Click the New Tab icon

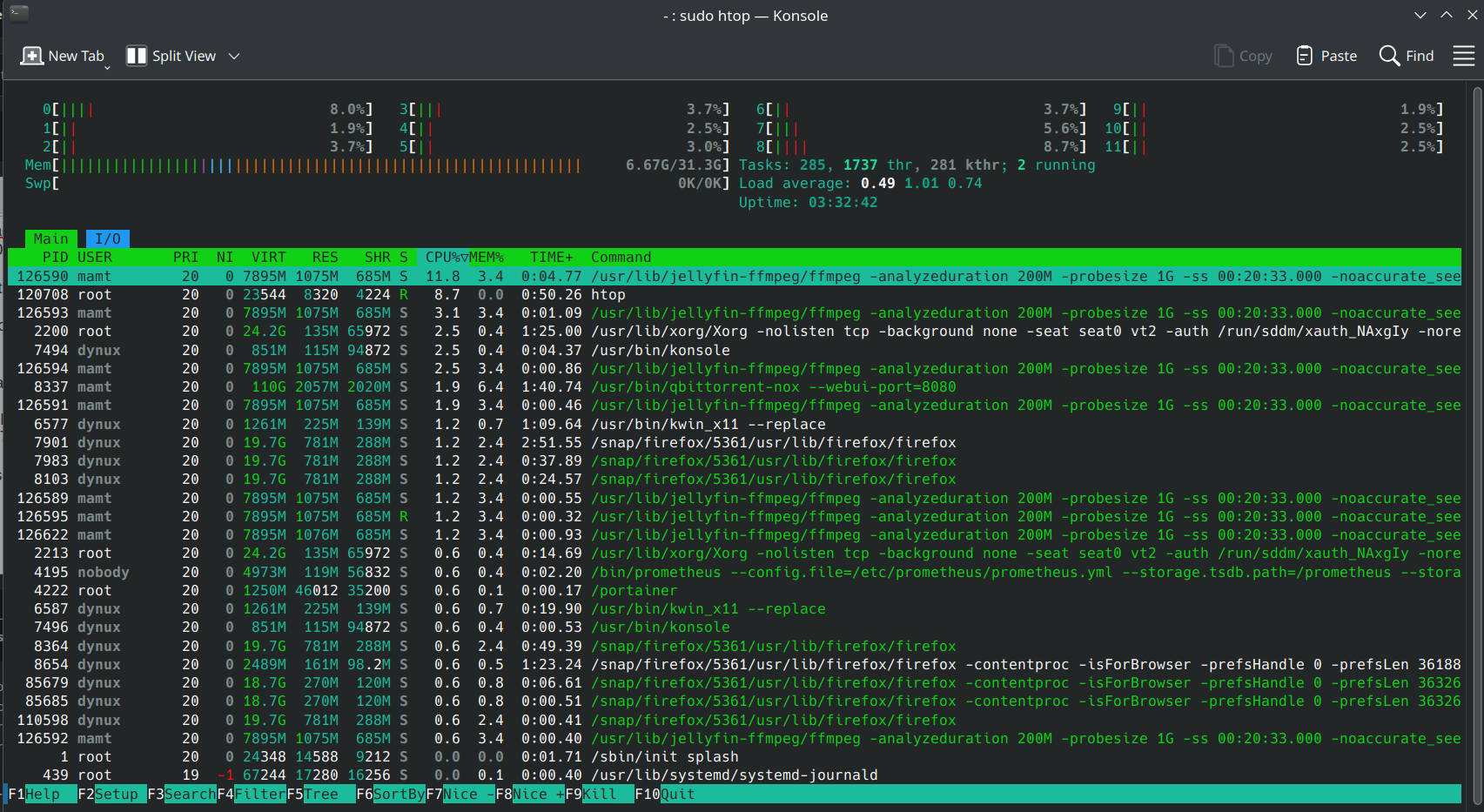pyautogui.click(x=31, y=56)
